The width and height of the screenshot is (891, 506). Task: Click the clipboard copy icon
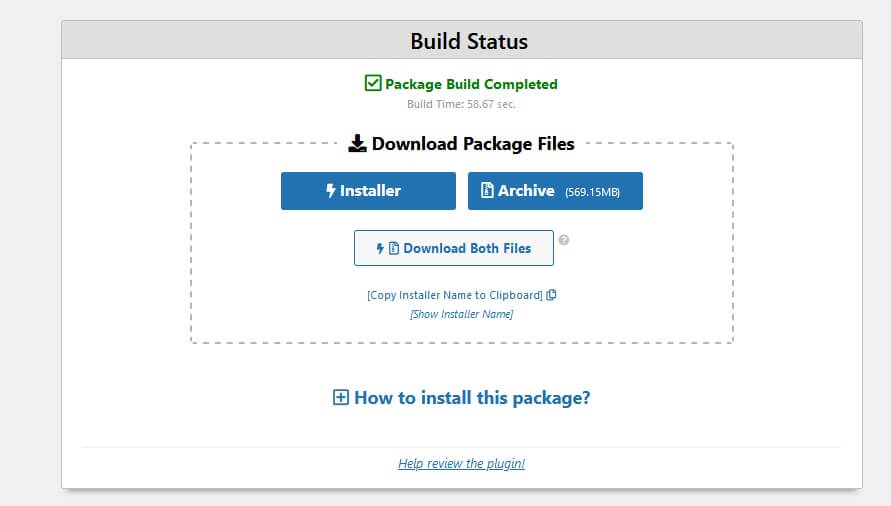551,295
